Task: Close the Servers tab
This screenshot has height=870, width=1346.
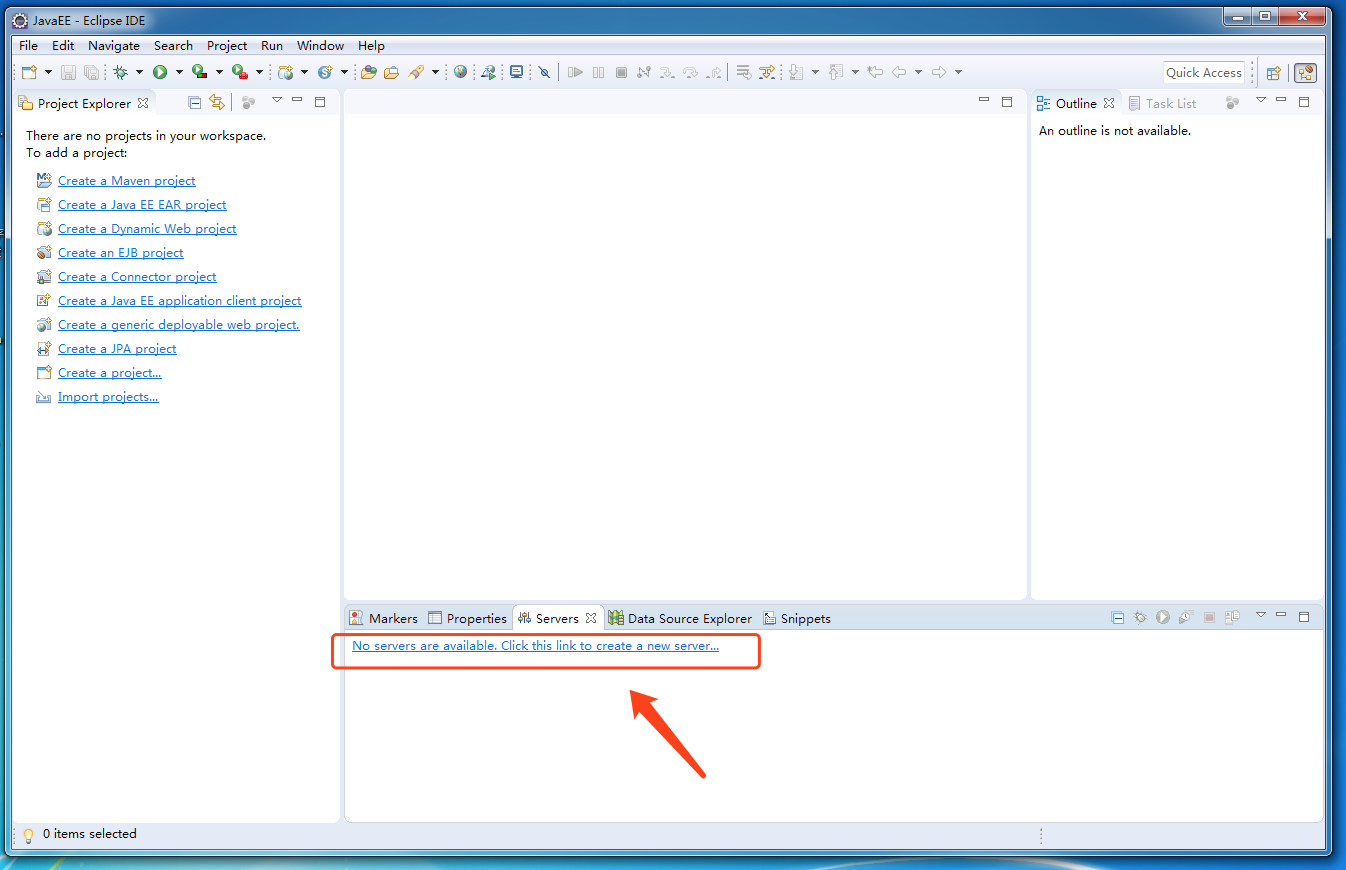Action: coord(591,618)
